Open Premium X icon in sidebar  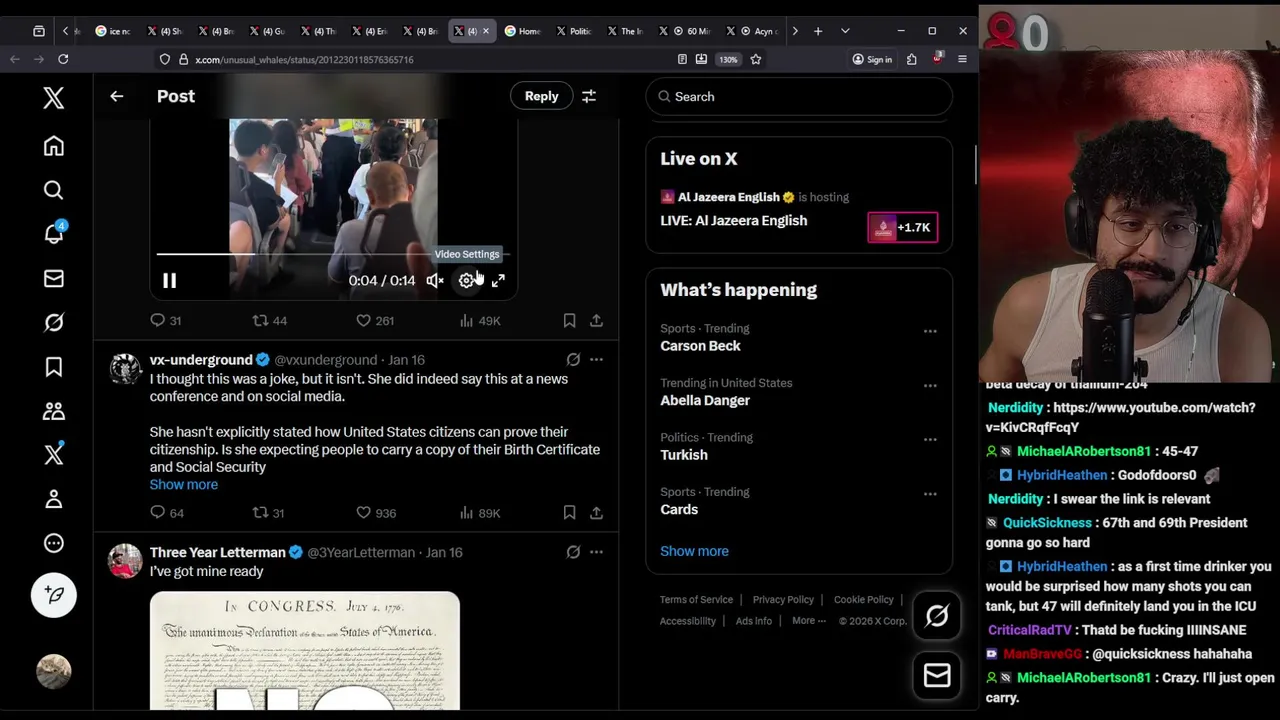[x=54, y=454]
